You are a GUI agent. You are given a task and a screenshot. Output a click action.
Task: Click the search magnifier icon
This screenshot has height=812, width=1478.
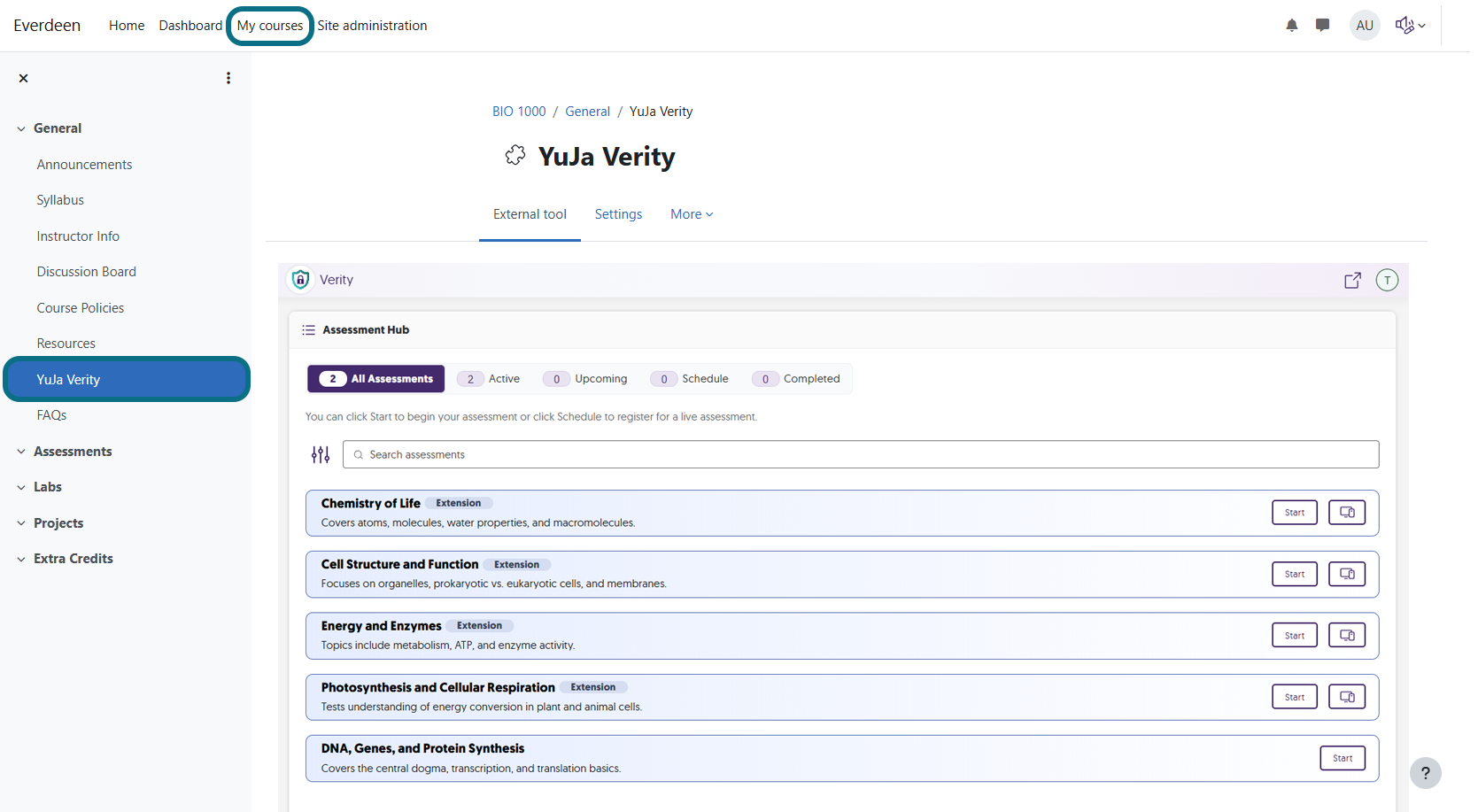click(359, 455)
